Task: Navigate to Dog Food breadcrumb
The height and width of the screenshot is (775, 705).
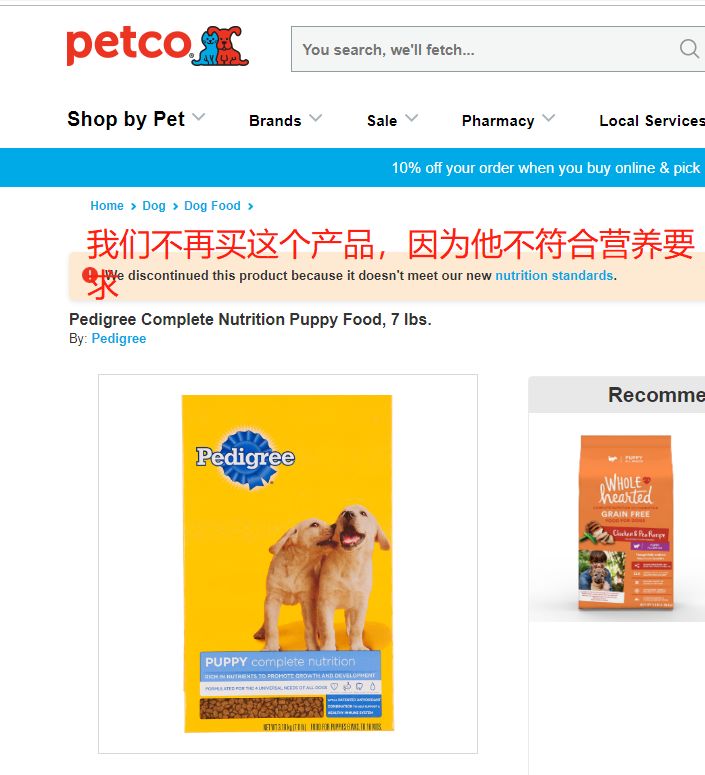Action: click(212, 206)
